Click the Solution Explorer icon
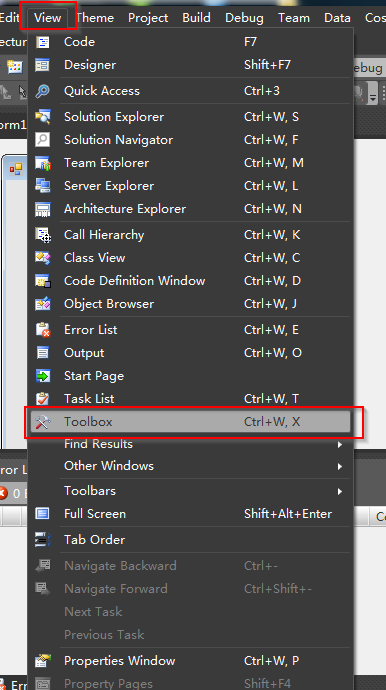This screenshot has height=690, width=386. coord(43,117)
